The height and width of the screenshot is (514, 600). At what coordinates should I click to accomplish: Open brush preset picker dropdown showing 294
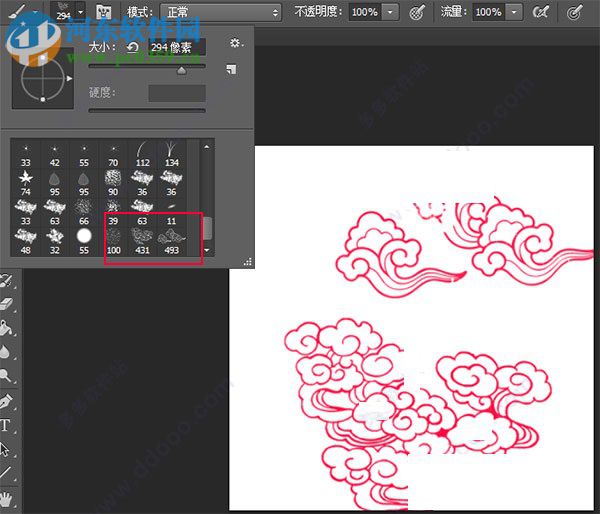point(80,12)
